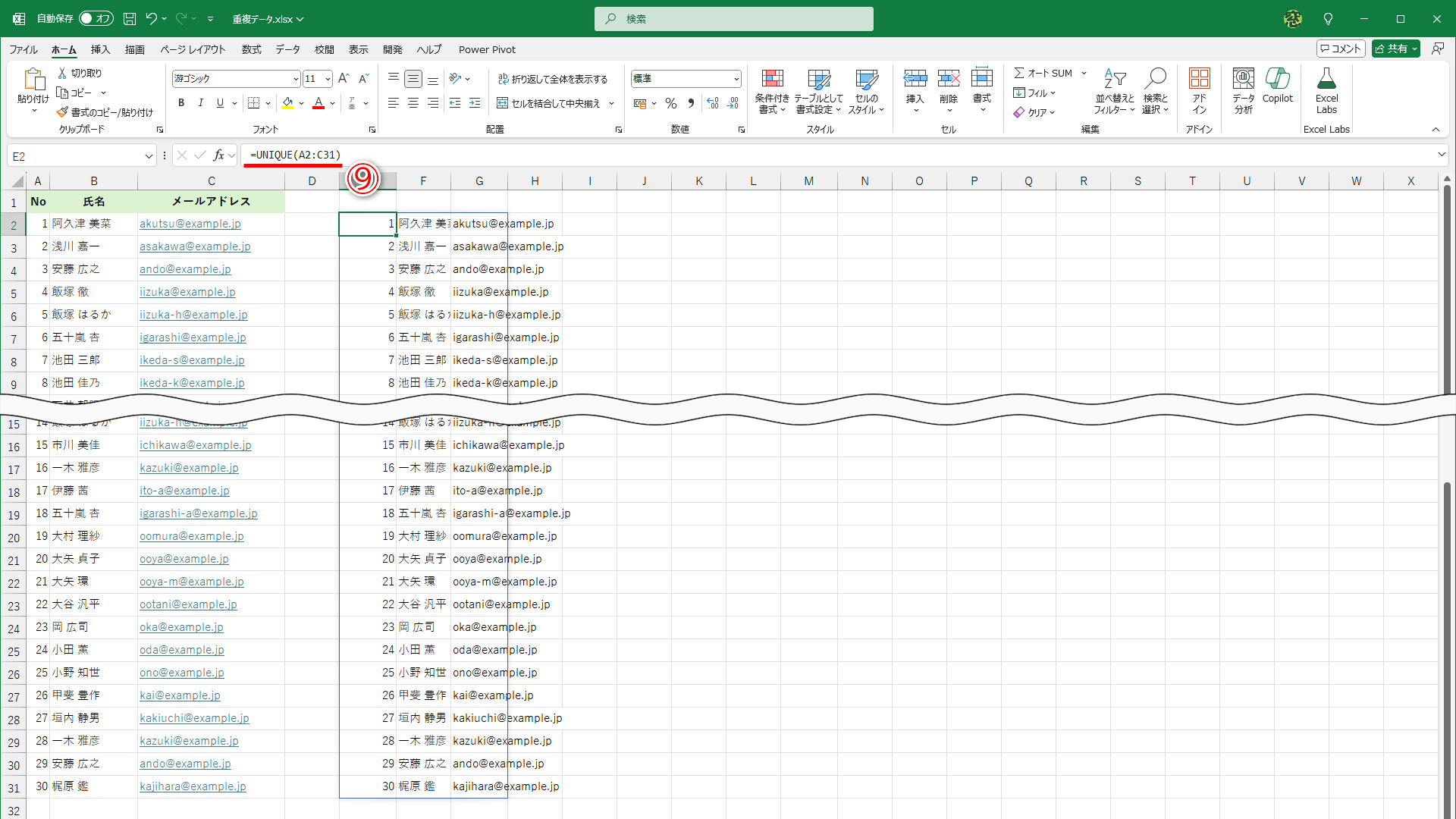
Task: Toggle the AutoSave (自動保存) switch
Action: pos(96,19)
